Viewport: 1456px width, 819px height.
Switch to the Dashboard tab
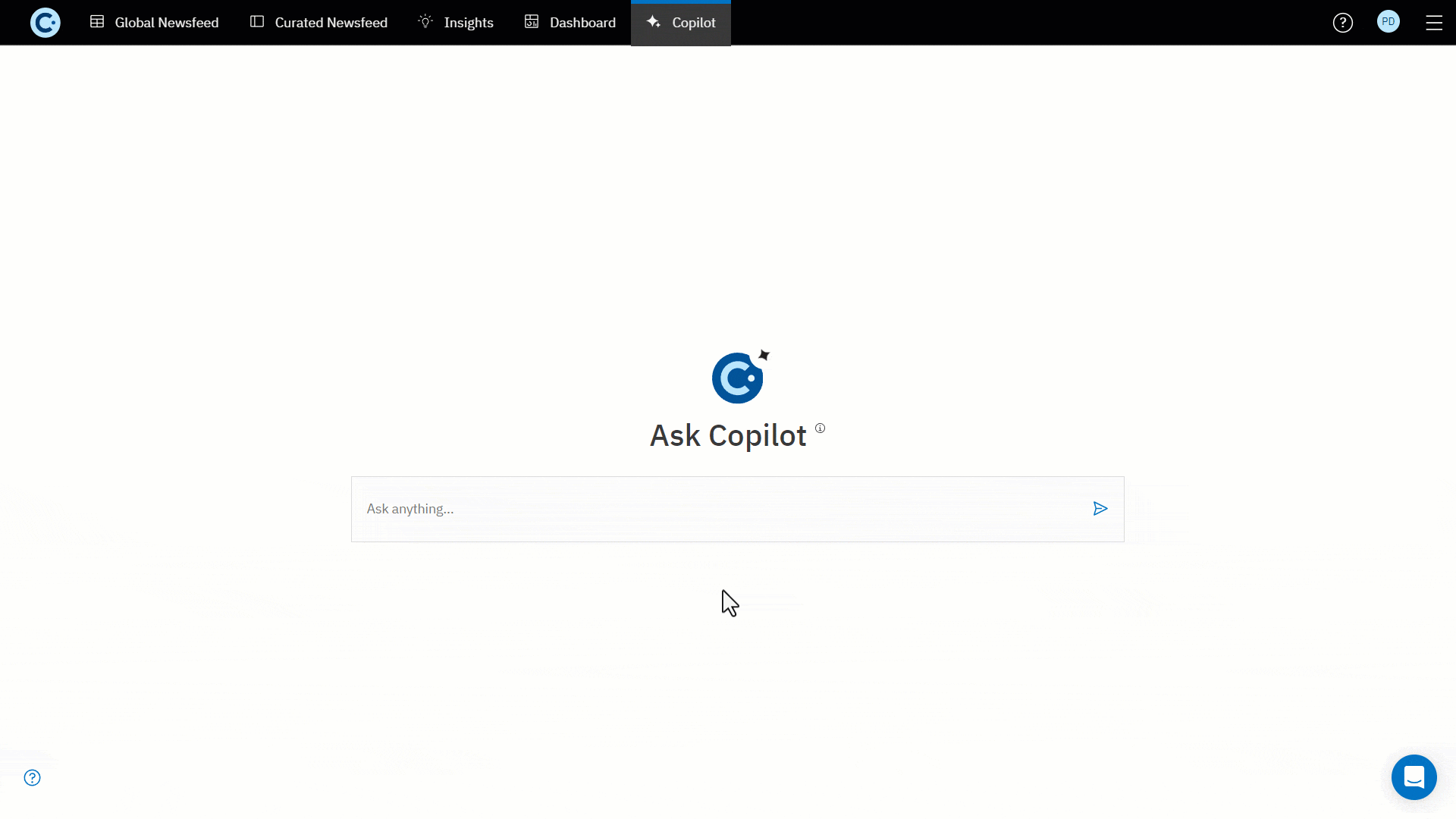tap(570, 22)
